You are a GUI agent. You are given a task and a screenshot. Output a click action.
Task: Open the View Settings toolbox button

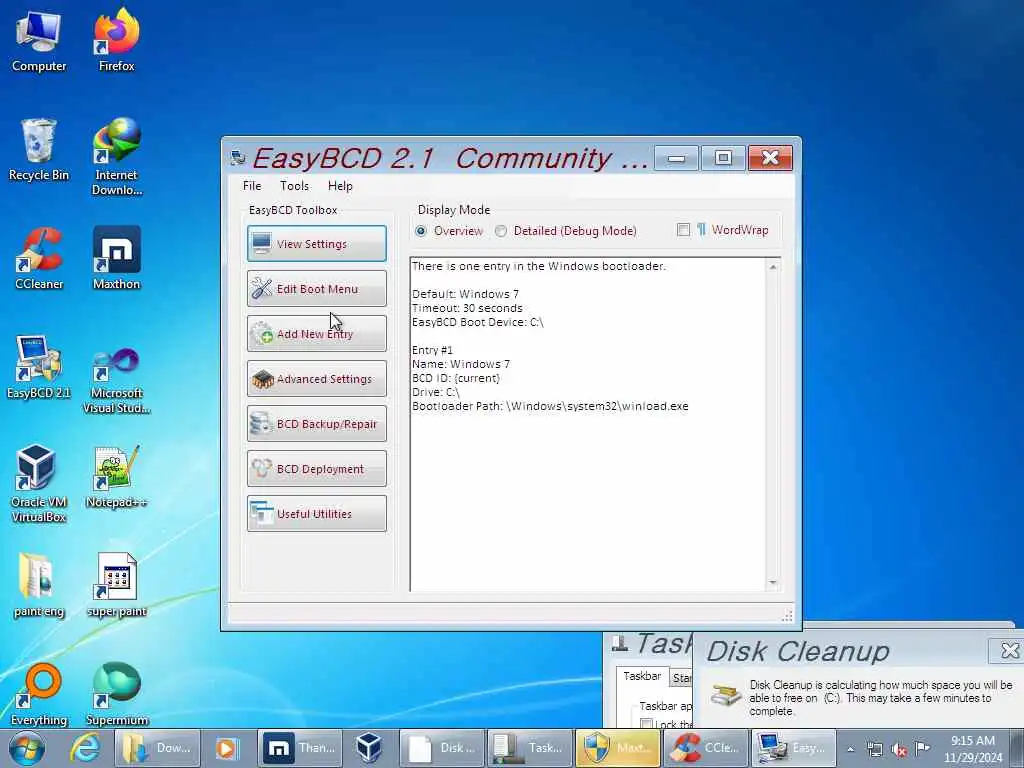(317, 244)
